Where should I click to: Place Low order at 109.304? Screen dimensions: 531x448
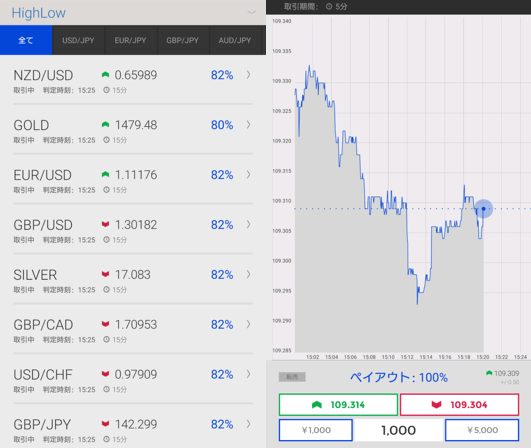point(460,405)
